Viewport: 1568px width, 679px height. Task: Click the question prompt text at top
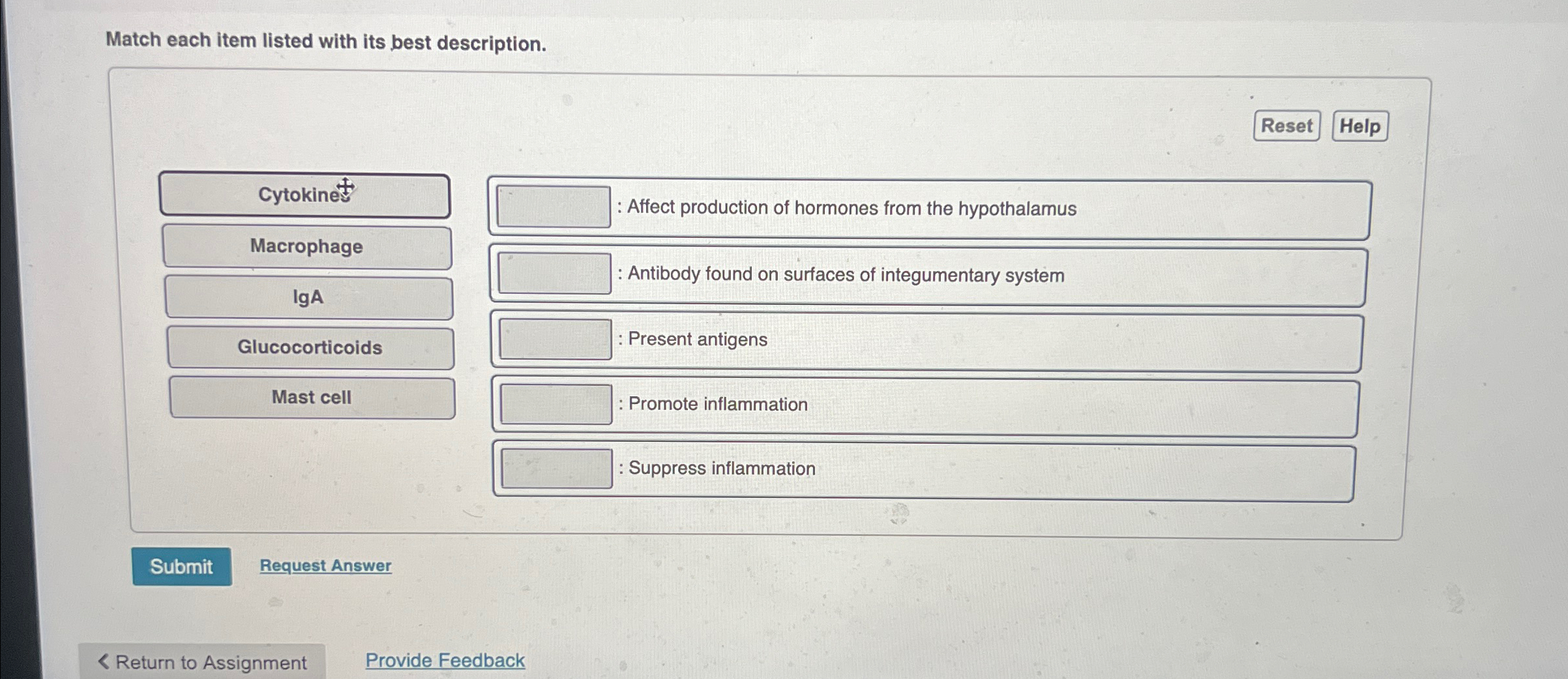(326, 42)
